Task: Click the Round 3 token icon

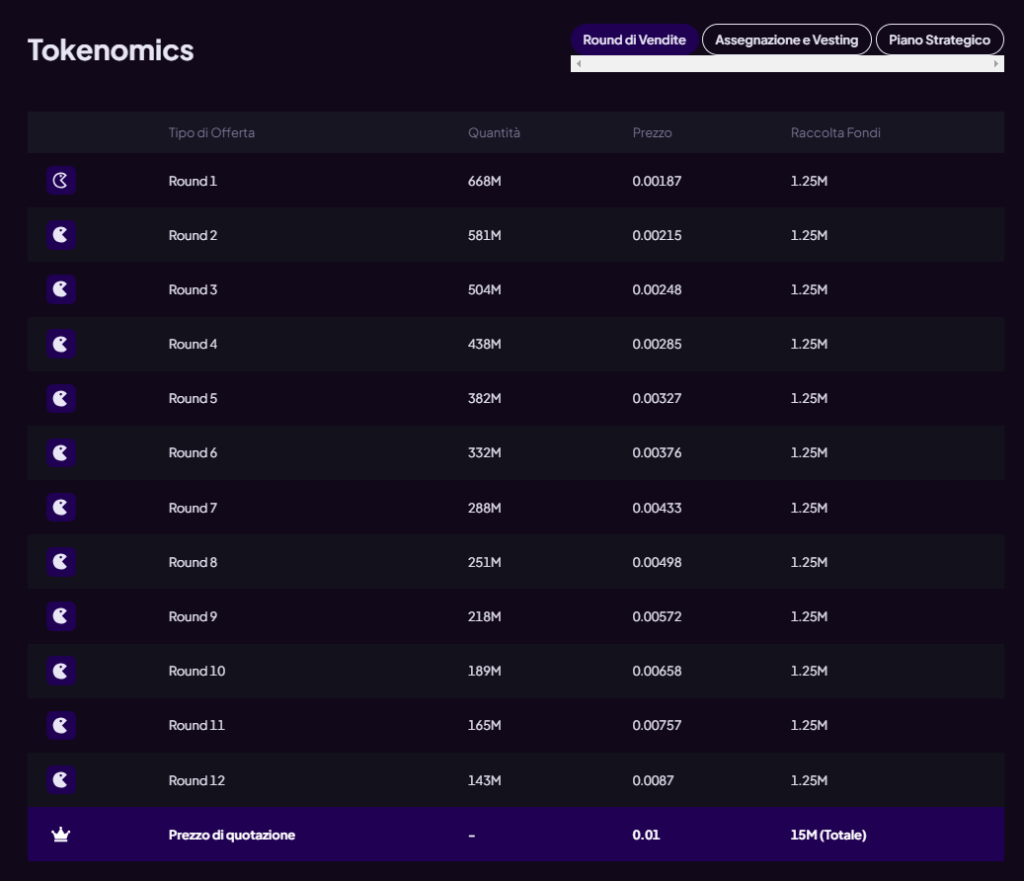Action: point(61,290)
